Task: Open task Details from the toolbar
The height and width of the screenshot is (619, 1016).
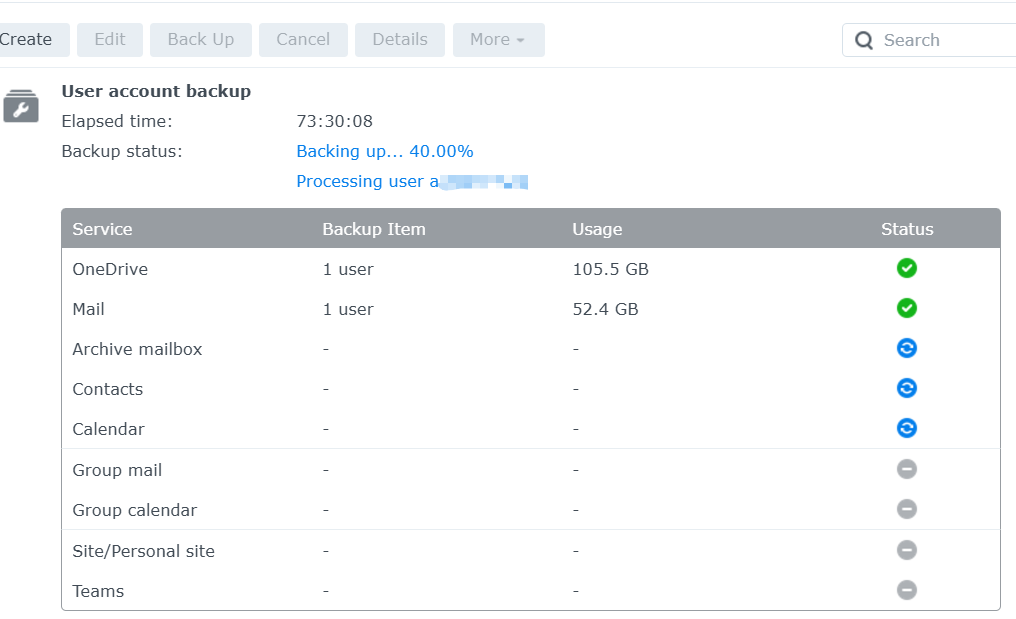Action: [x=400, y=40]
